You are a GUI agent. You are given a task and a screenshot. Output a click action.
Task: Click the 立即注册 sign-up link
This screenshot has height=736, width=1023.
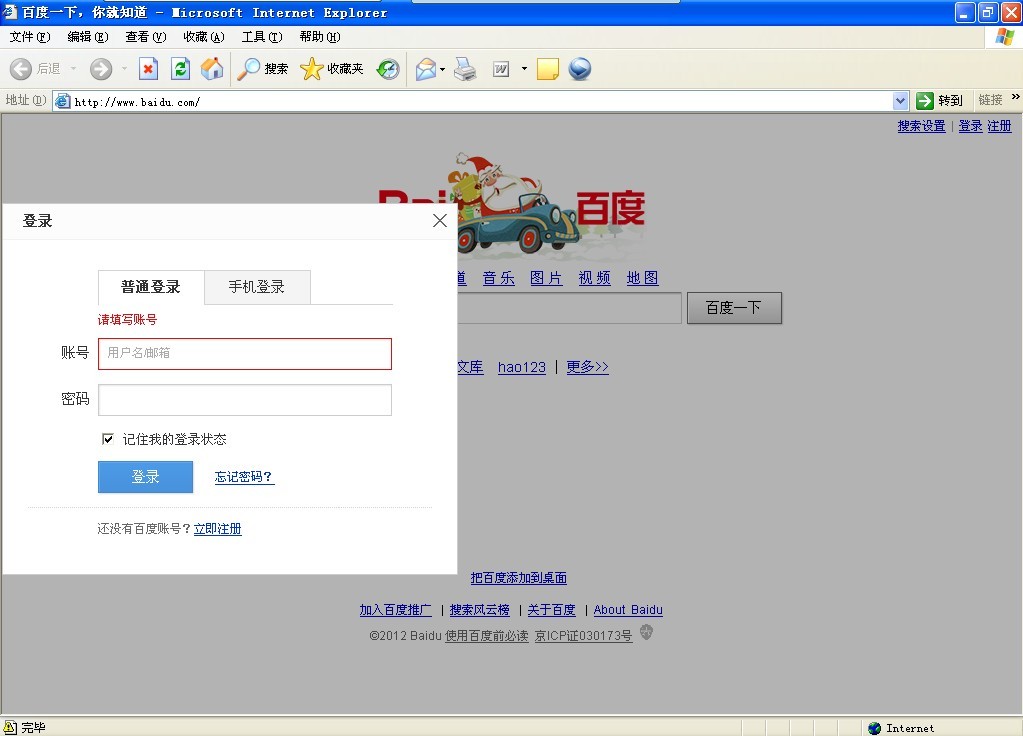pyautogui.click(x=217, y=529)
